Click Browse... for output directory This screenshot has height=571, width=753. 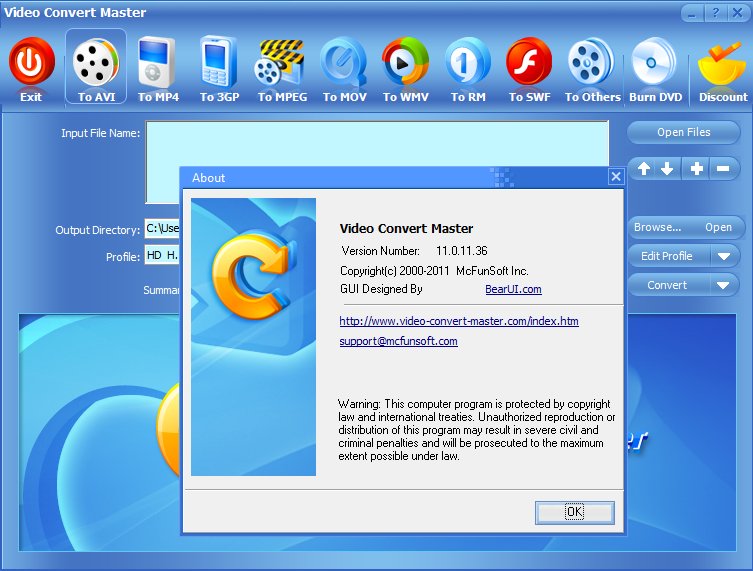coord(657,227)
